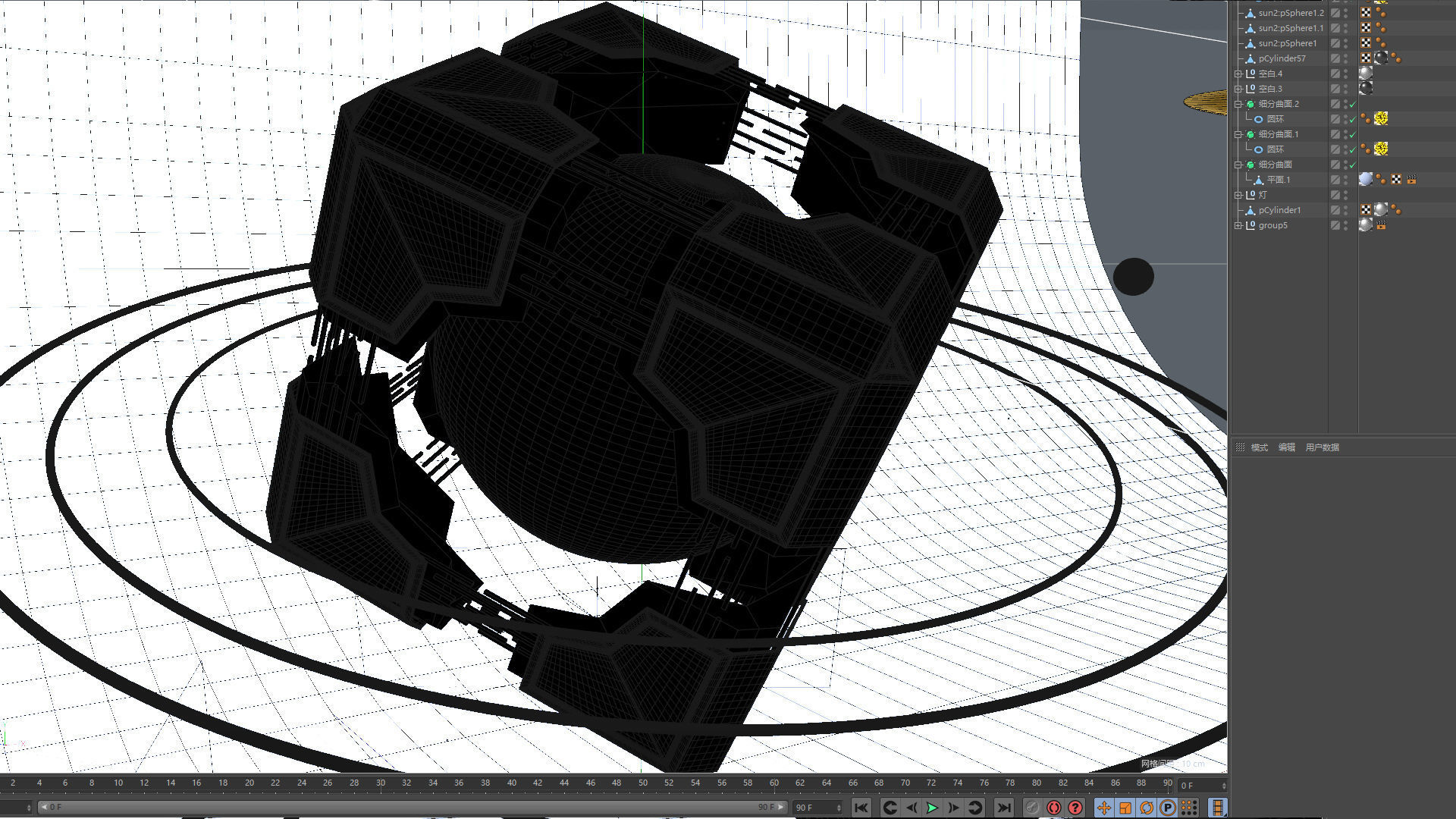Click the Record Parameter (P) keyframes icon
Image resolution: width=1456 pixels, height=819 pixels.
1168,808
